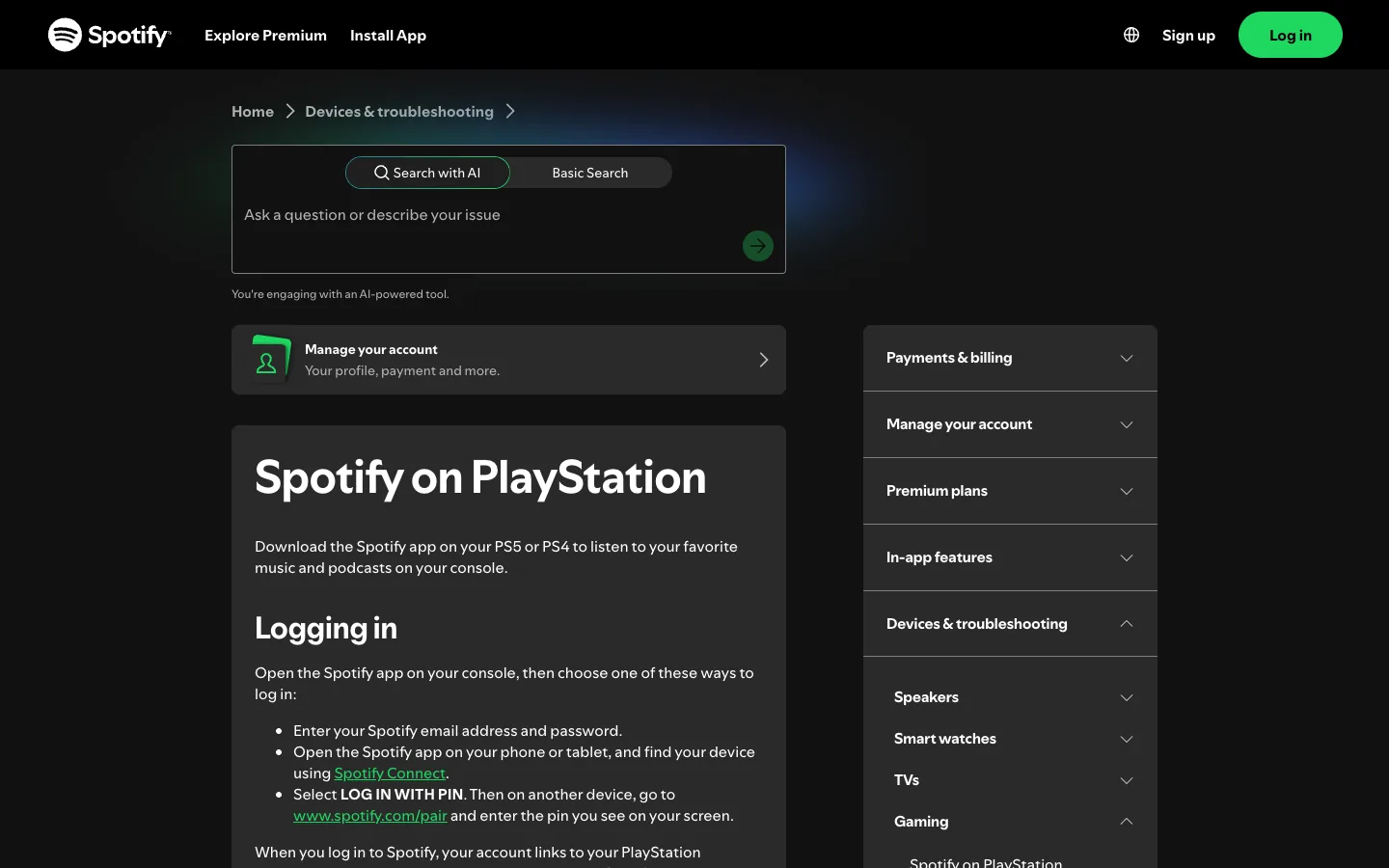Submit question with green arrow button

click(758, 246)
